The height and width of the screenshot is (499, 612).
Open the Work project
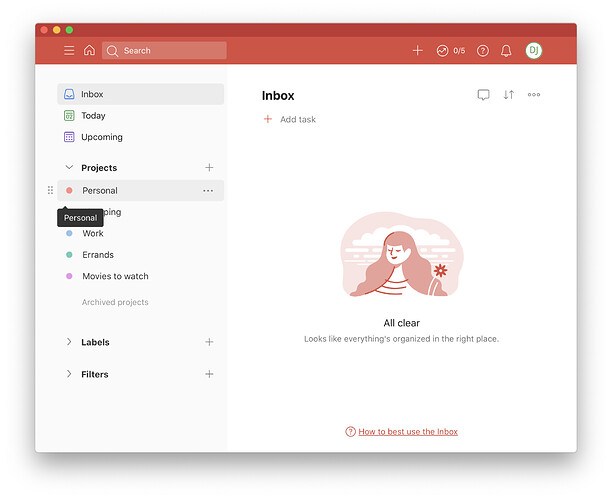point(141,233)
